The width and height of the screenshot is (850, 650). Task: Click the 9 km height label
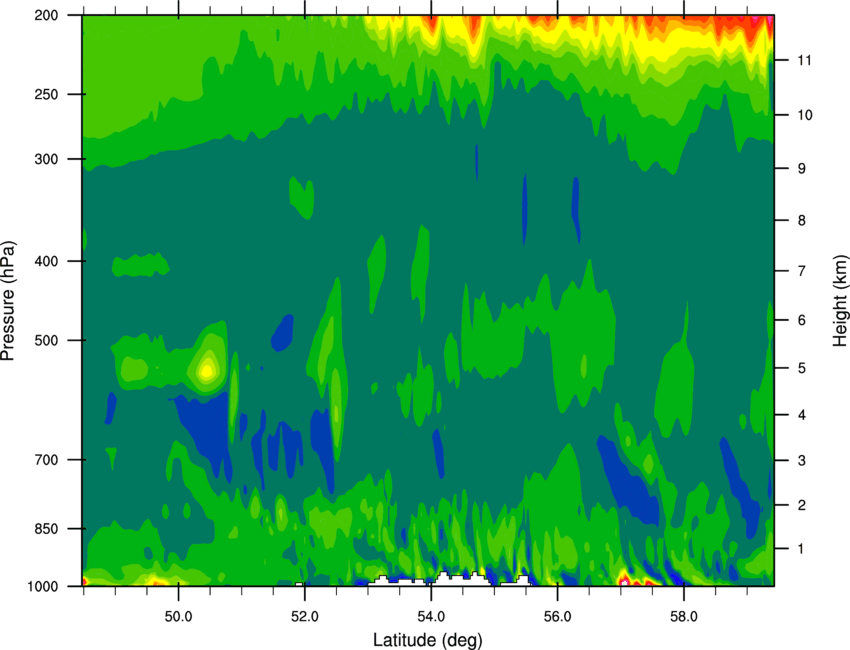coord(802,169)
